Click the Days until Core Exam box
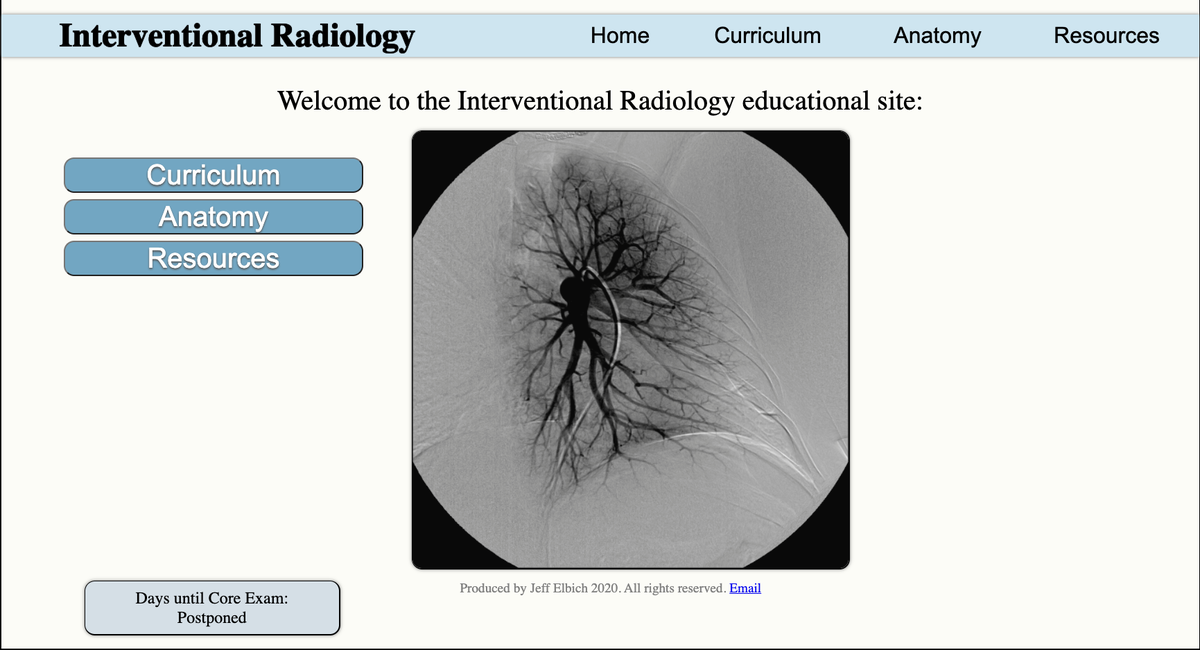The image size is (1200, 650). pyautogui.click(x=212, y=607)
